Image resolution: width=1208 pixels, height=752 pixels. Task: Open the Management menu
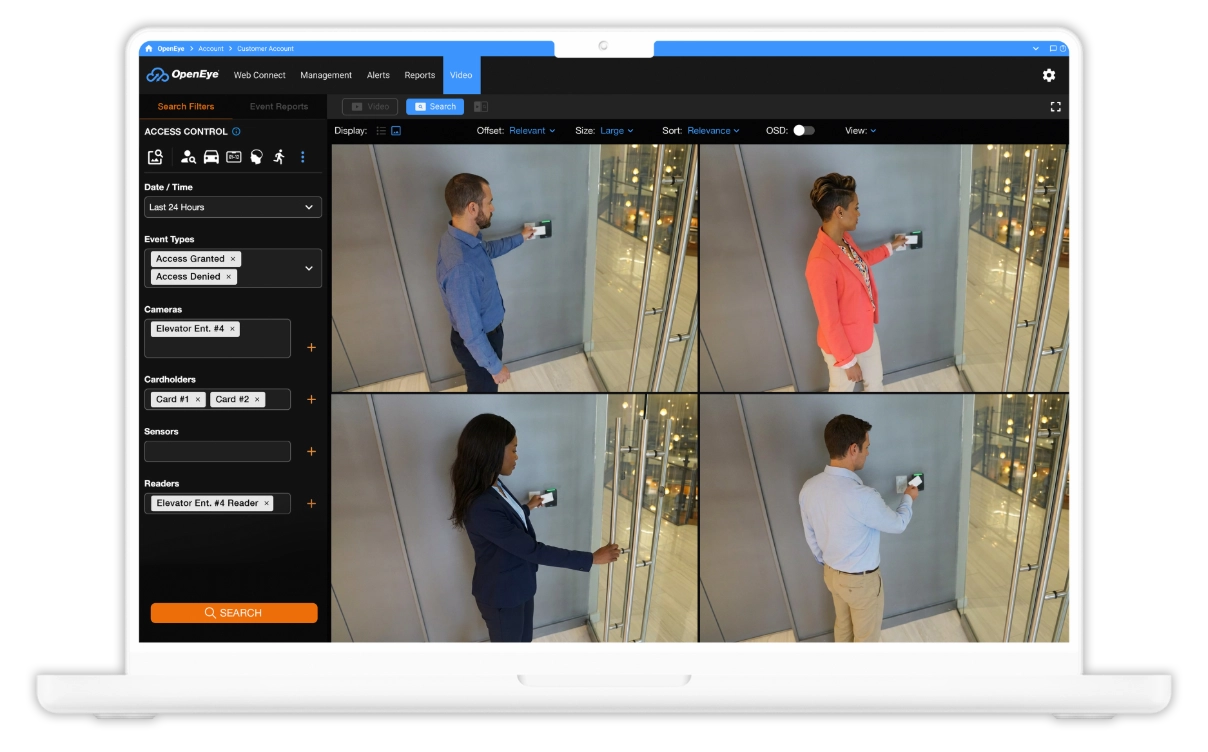[326, 75]
